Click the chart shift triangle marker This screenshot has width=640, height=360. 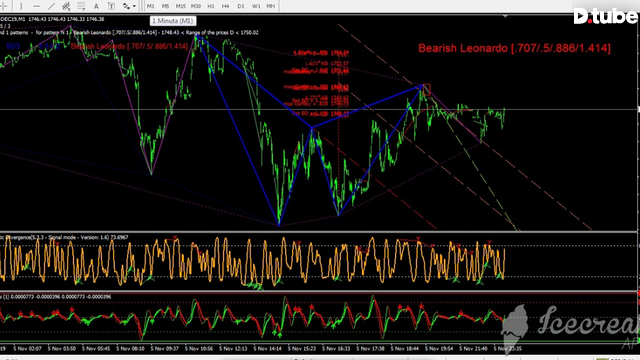pyautogui.click(x=505, y=16)
